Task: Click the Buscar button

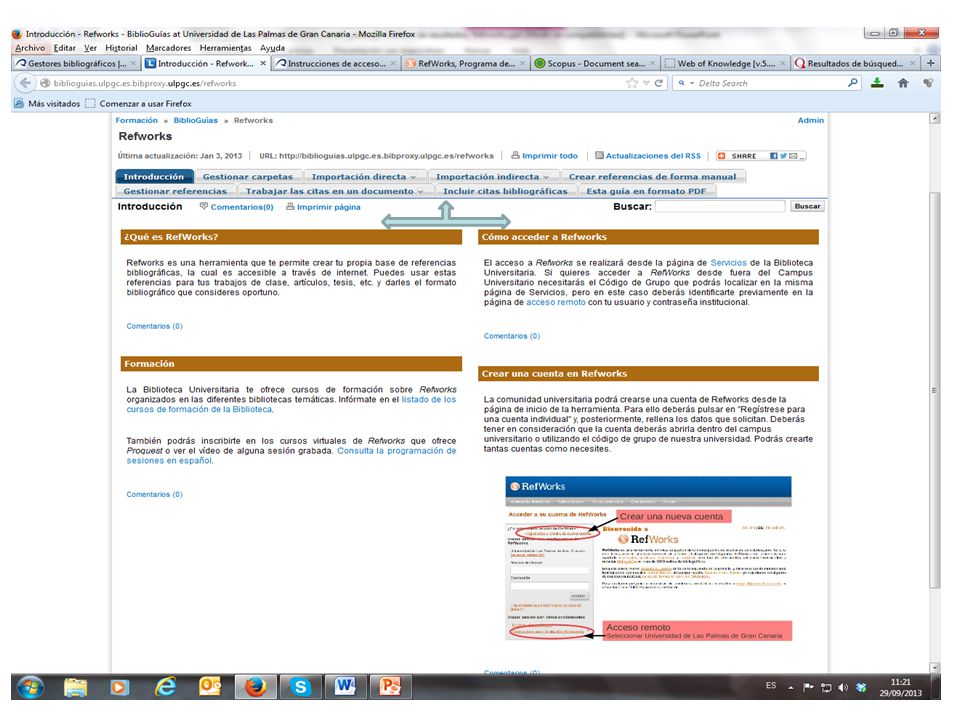Action: click(x=807, y=206)
